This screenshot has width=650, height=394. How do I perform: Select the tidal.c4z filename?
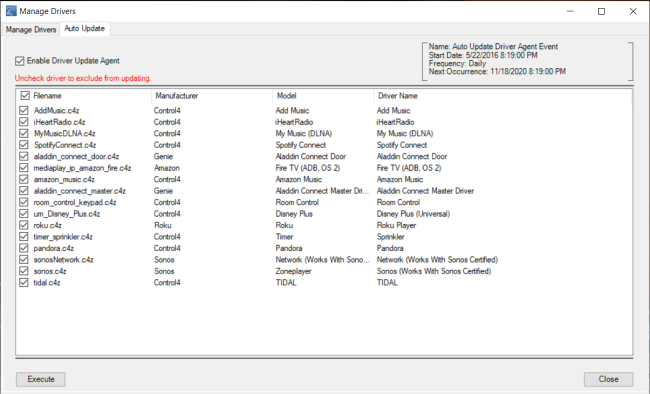click(47, 282)
